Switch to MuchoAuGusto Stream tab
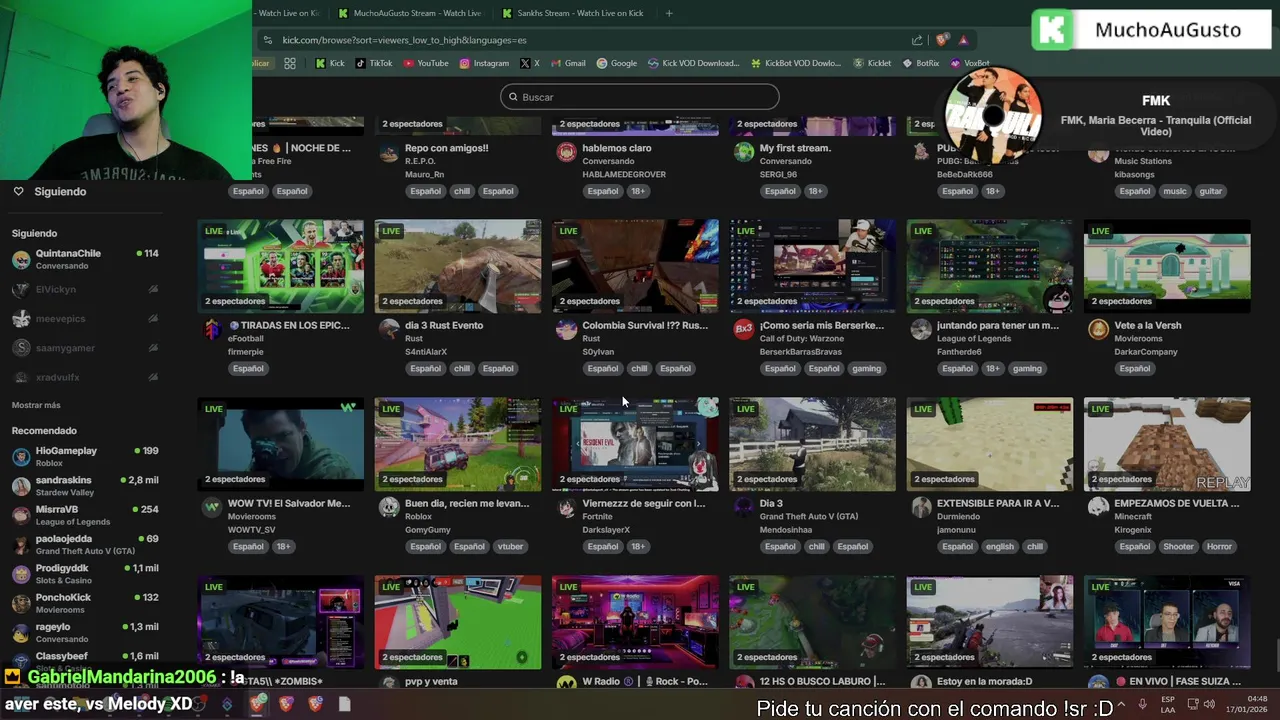The width and height of the screenshot is (1280, 720). pos(410,13)
